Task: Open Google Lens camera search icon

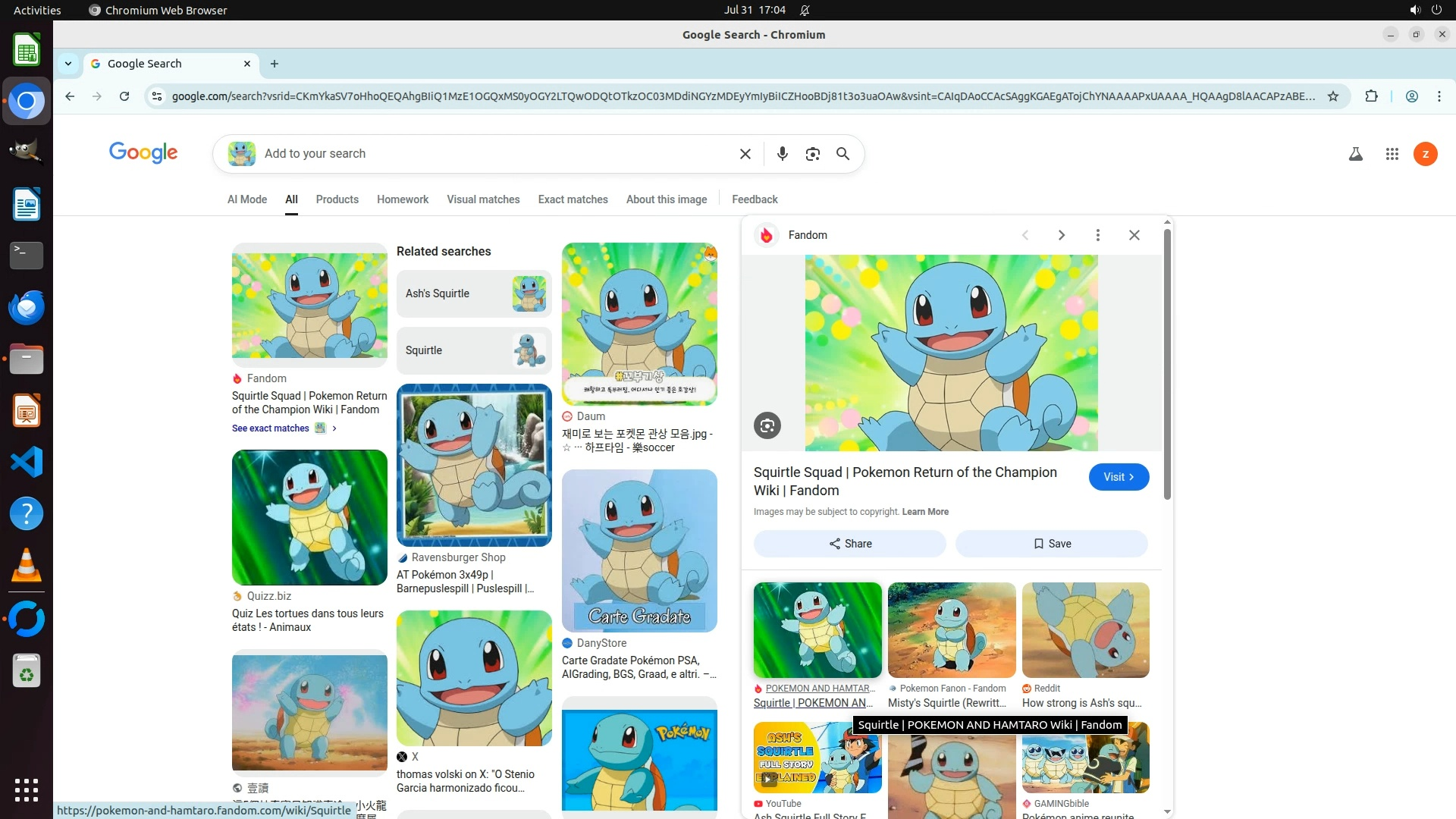Action: (x=812, y=154)
